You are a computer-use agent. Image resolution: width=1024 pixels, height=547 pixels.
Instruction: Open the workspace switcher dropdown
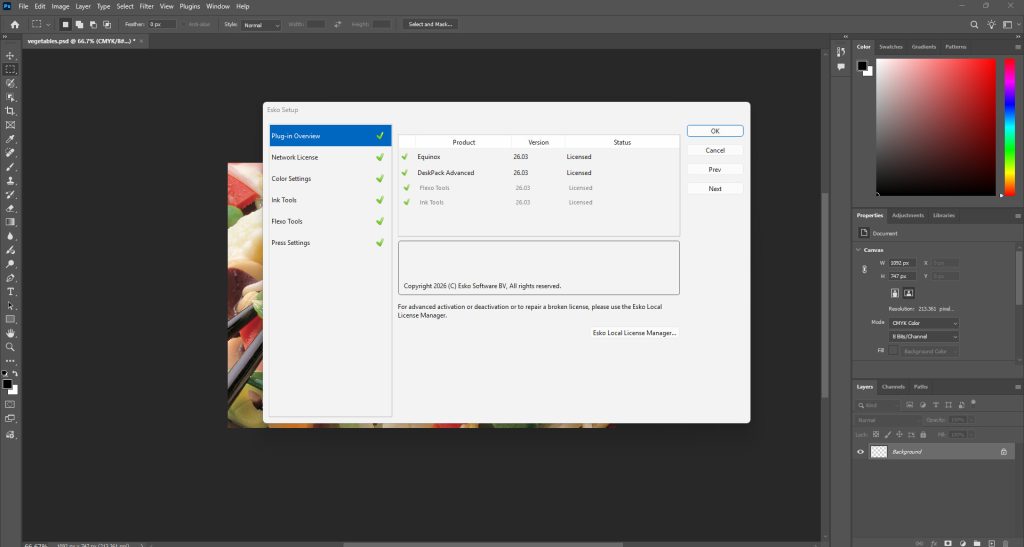point(1010,24)
